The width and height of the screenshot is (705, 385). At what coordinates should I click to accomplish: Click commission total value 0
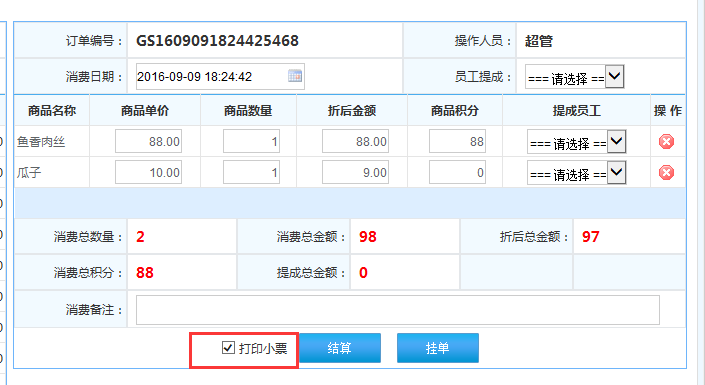[x=363, y=273]
